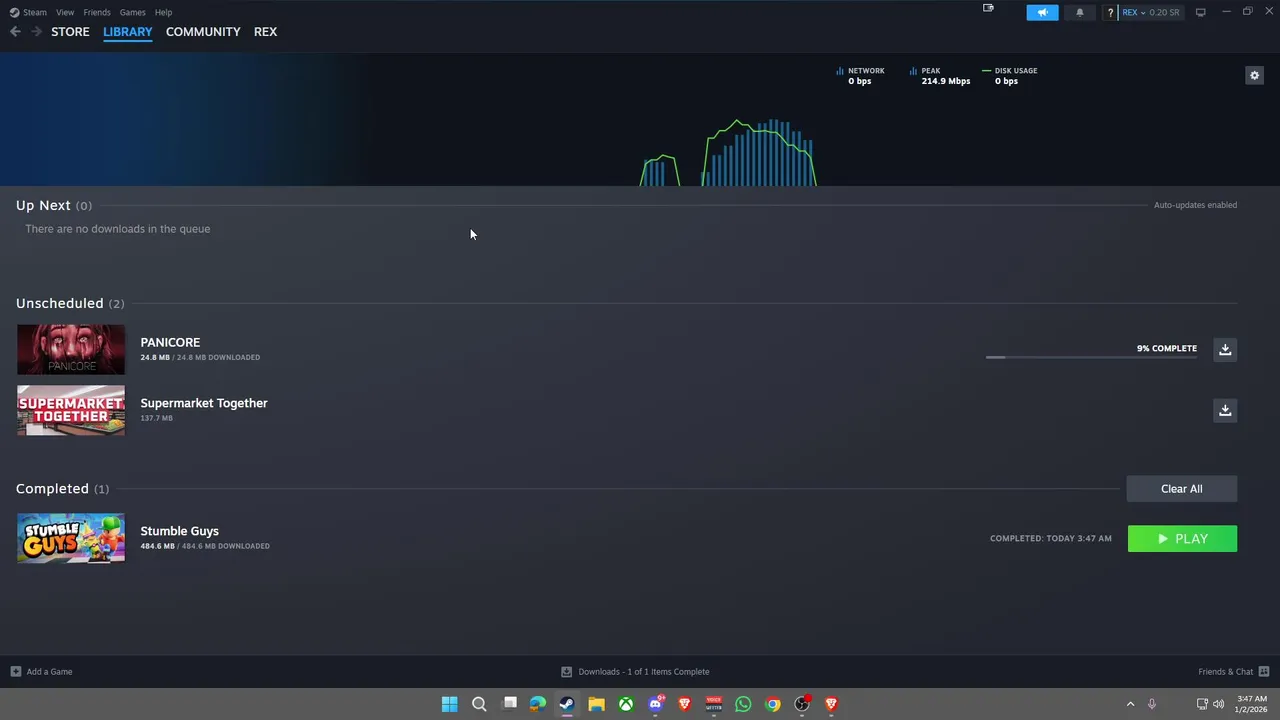
Task: Click the Supermarket Together thumbnail
Action: coord(71,411)
